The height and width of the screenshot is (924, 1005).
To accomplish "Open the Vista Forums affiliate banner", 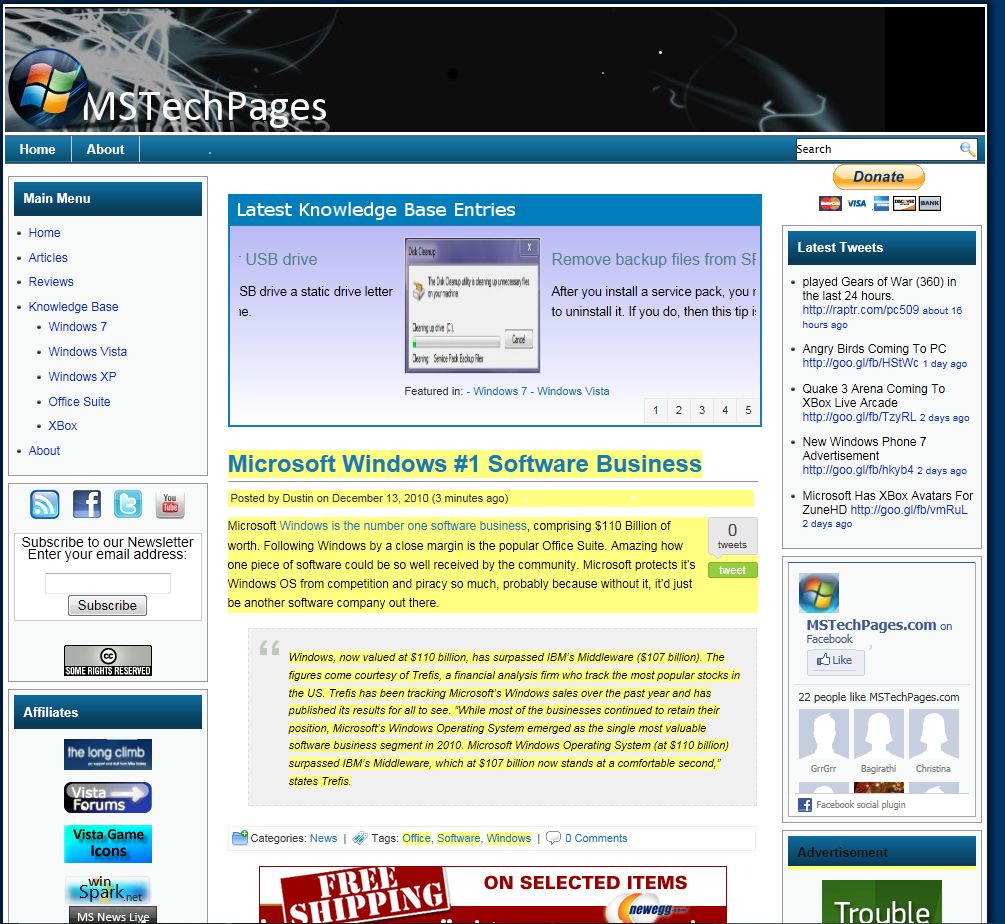I will click(x=108, y=797).
